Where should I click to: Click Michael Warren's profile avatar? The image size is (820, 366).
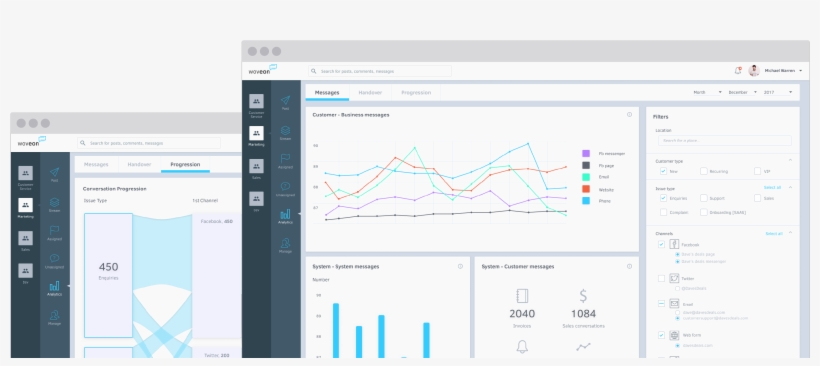tap(754, 71)
